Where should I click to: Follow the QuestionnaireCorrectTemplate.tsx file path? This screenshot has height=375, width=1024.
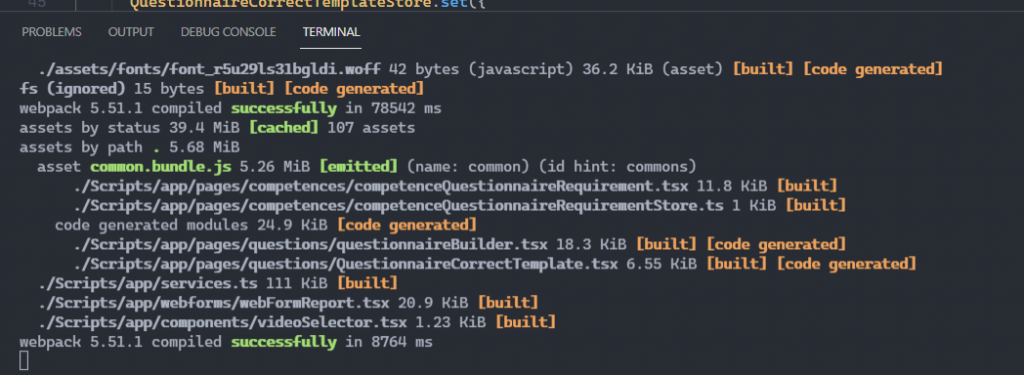(345, 264)
